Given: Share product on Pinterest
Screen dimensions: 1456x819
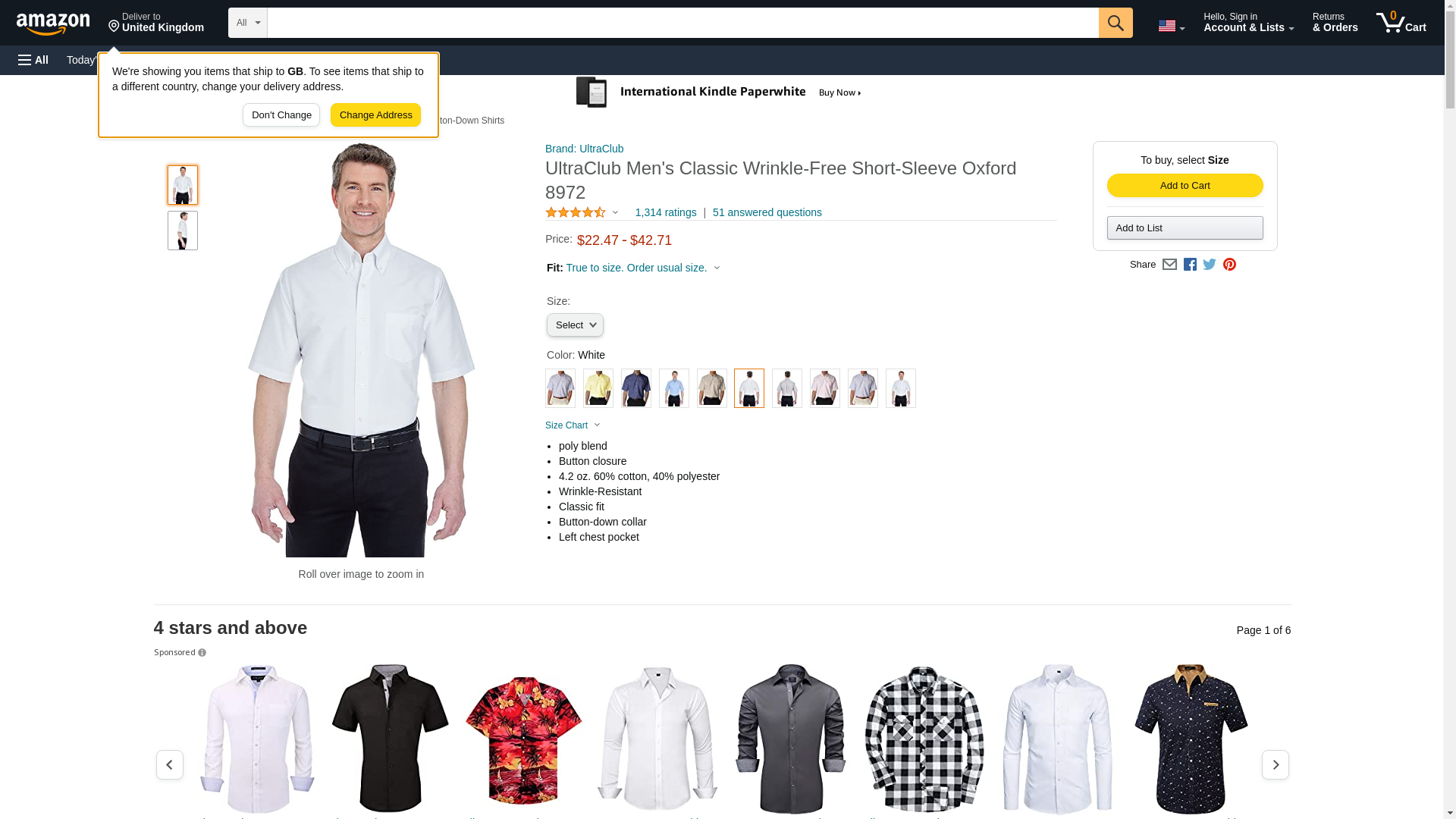Looking at the screenshot, I should coord(1229,265).
